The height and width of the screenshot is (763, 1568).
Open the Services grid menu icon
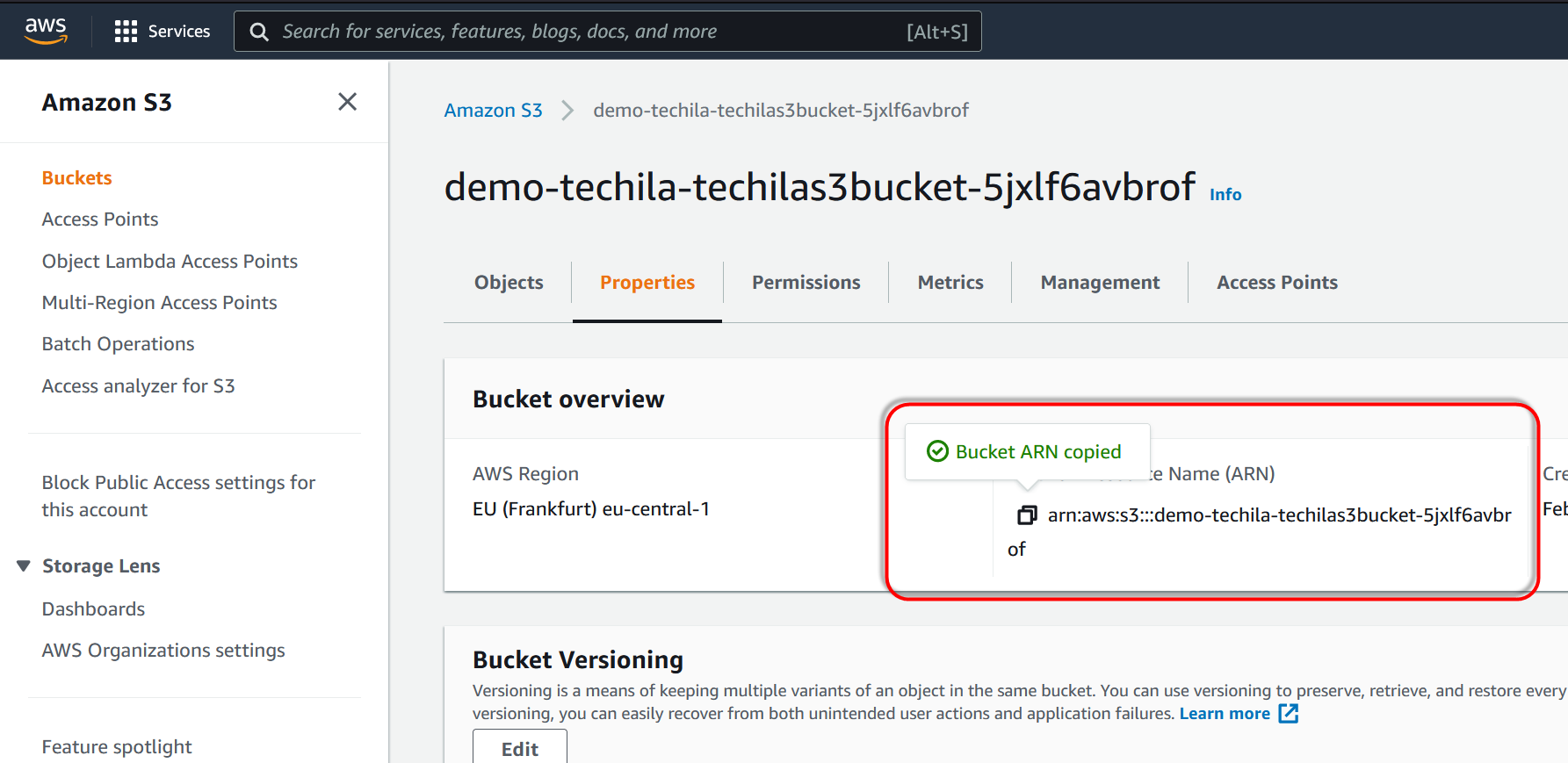[126, 32]
